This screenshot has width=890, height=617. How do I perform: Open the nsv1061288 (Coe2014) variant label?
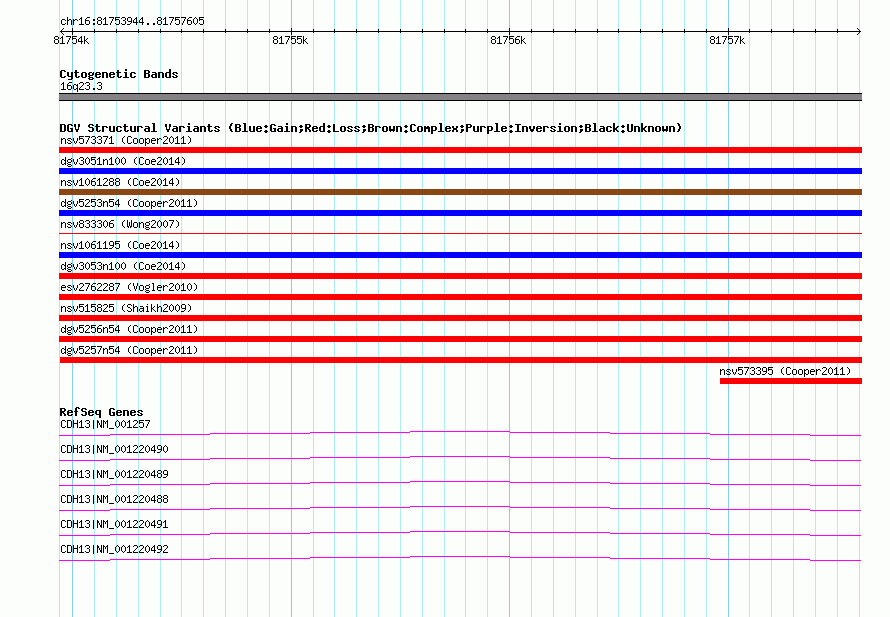click(x=120, y=182)
